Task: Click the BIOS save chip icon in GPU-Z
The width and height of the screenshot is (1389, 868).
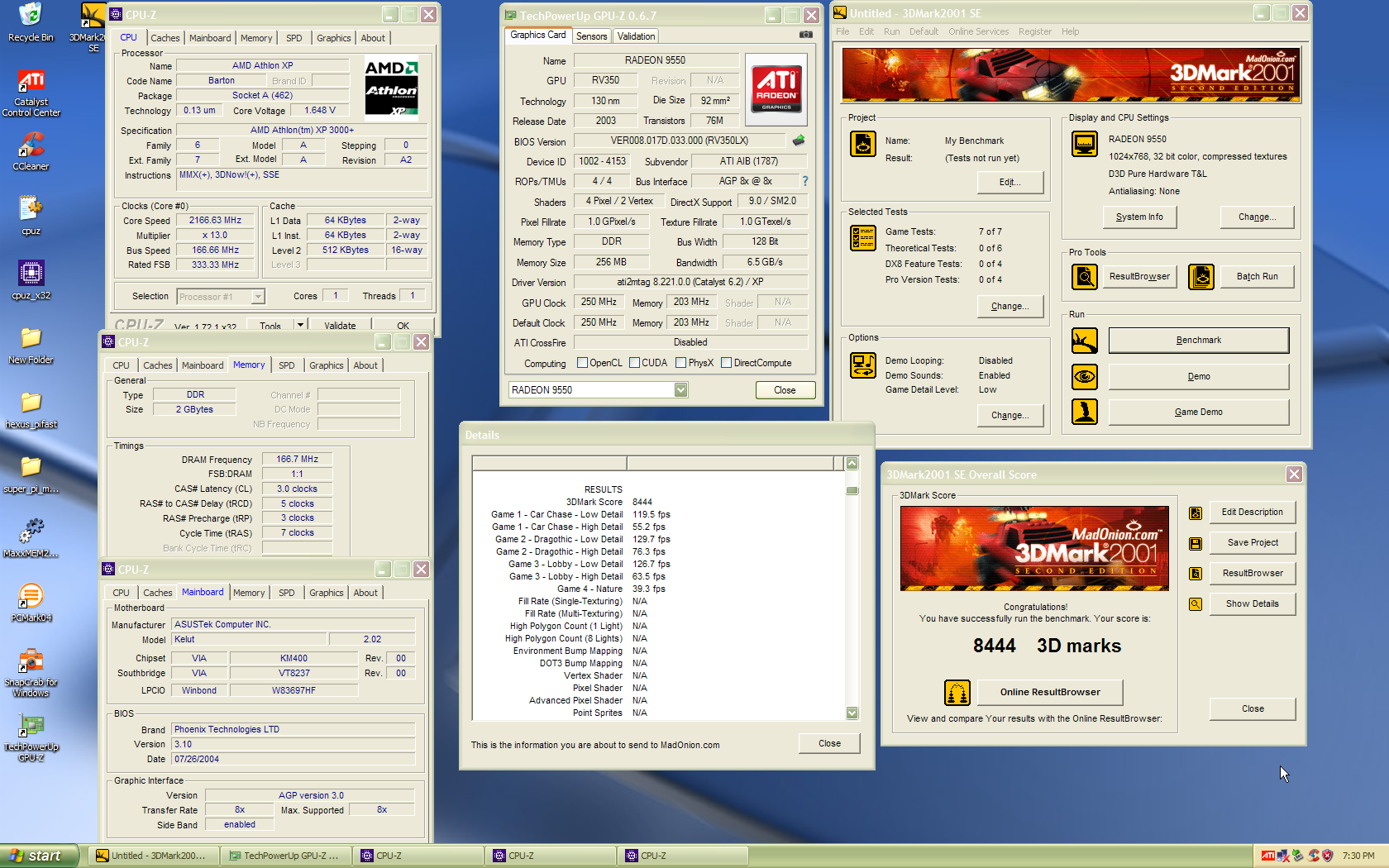Action: click(799, 141)
